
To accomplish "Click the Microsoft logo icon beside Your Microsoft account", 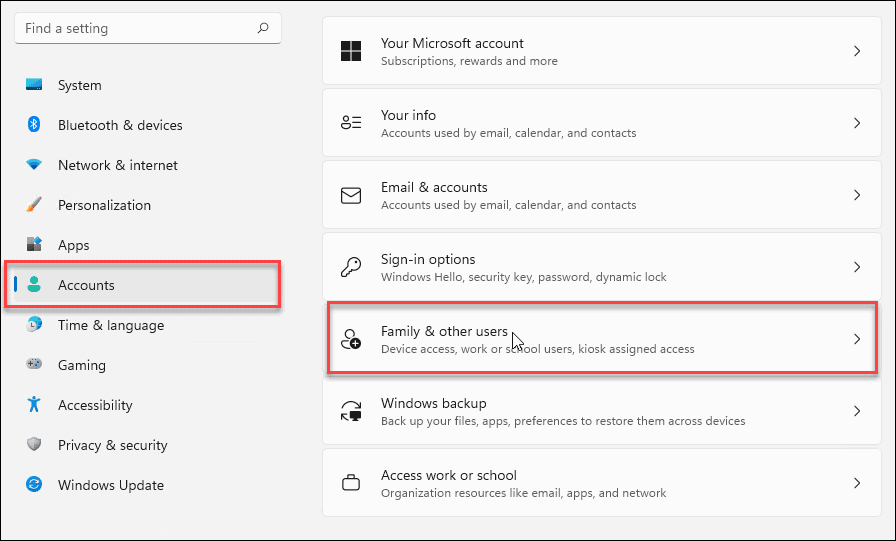I will [x=351, y=51].
